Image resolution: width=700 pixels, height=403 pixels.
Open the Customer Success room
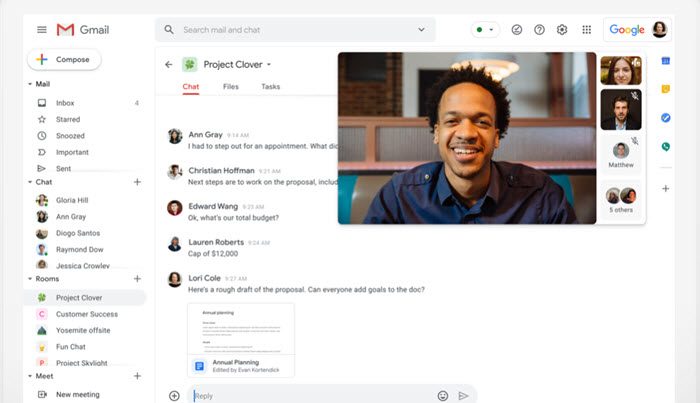click(85, 314)
